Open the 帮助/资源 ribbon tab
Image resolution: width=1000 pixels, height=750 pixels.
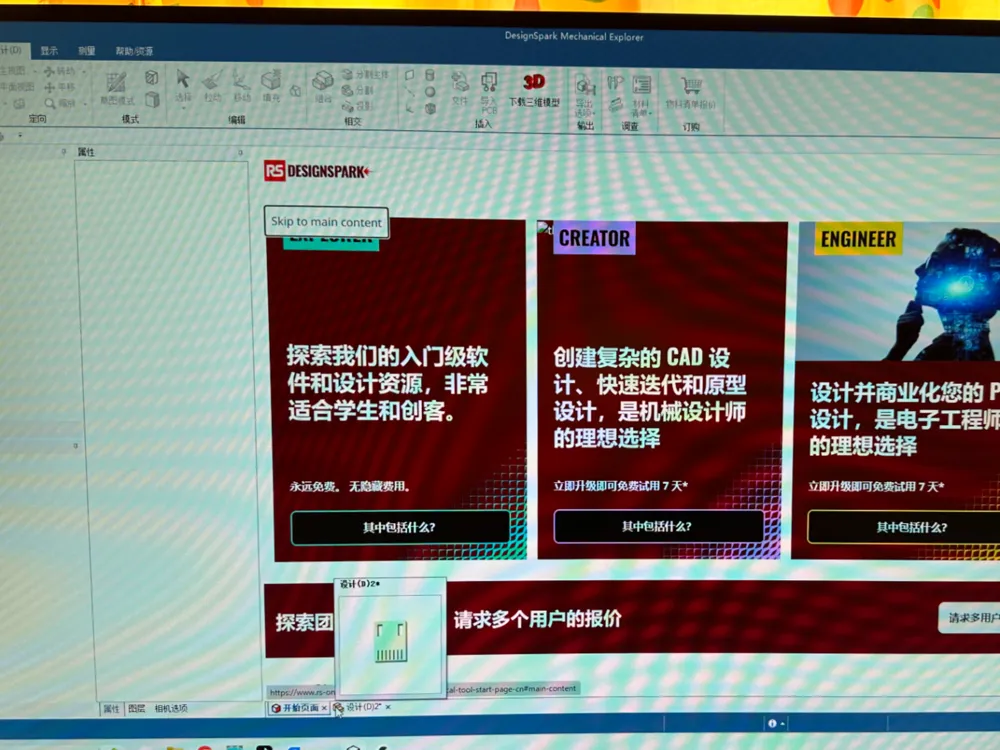[134, 51]
